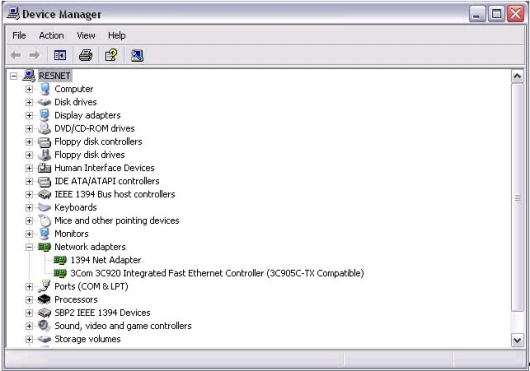Click the Storage volumes icon
Viewport: 530px width, 371px height.
tap(44, 339)
